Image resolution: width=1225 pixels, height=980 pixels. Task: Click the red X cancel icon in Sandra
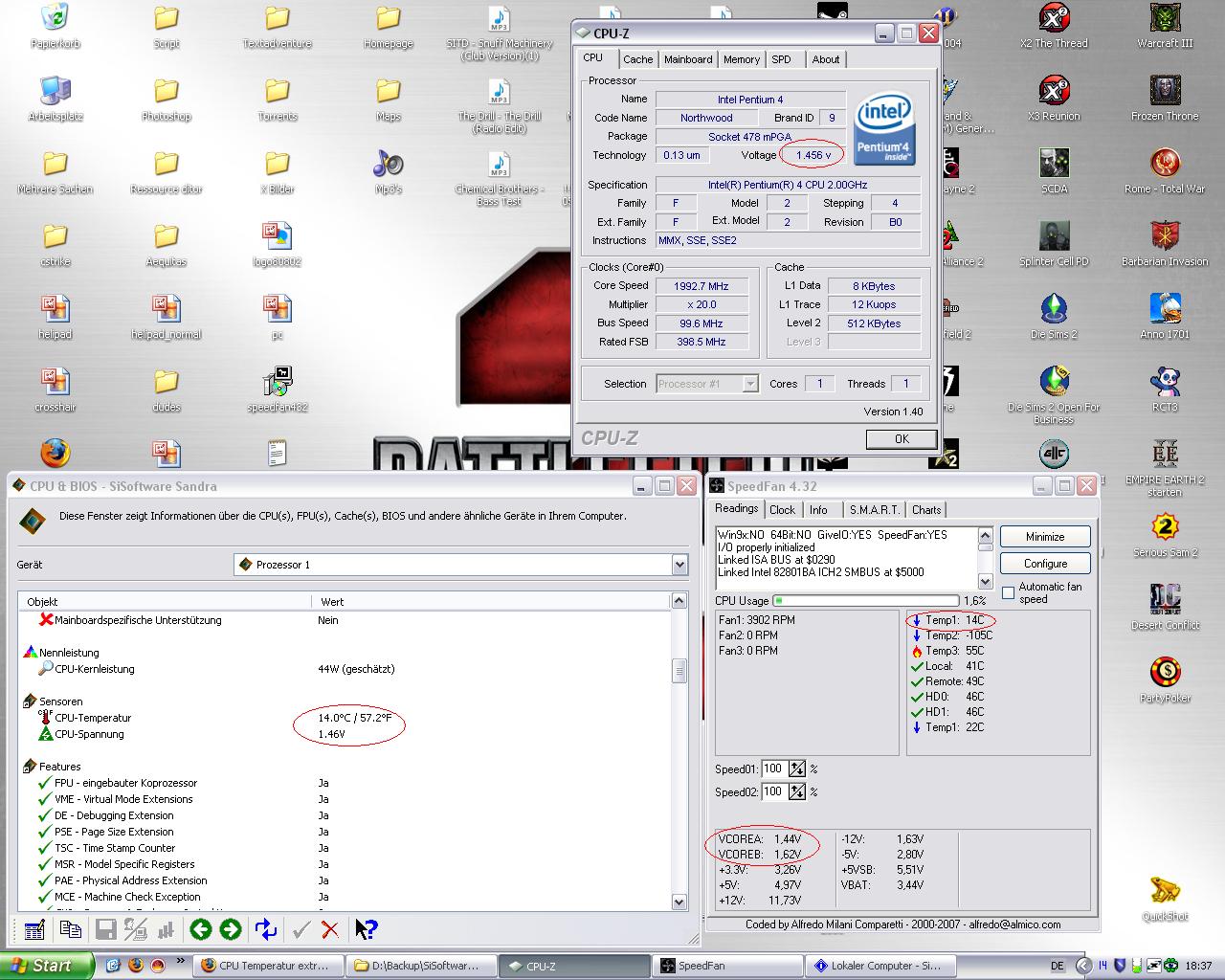click(x=330, y=929)
